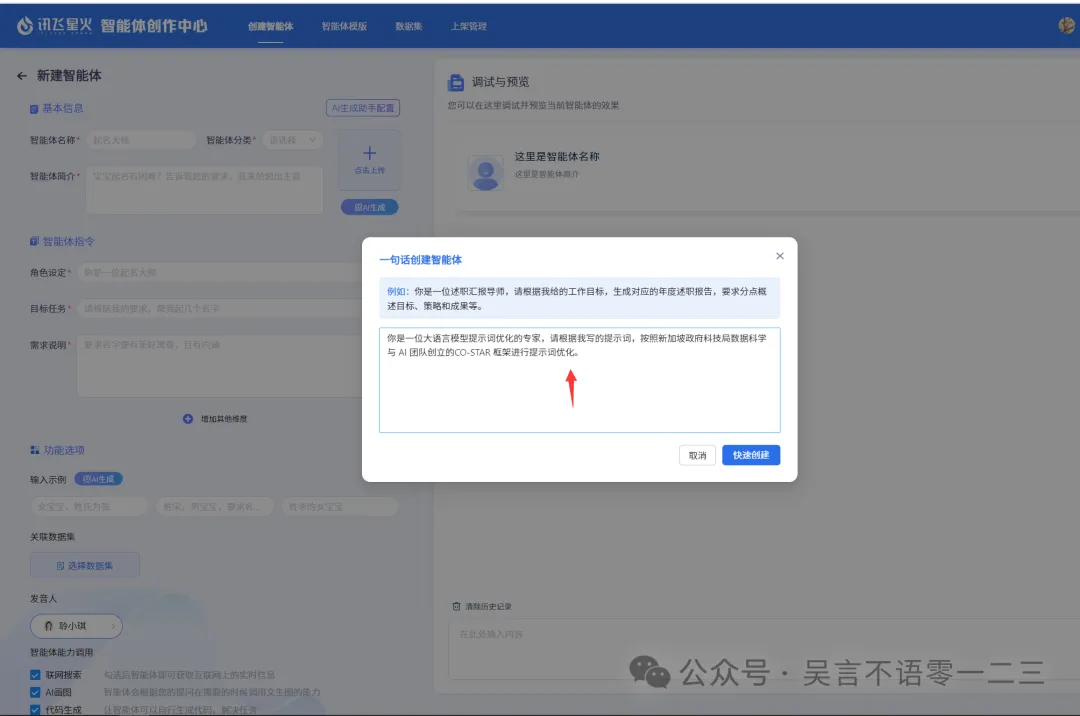Click the 增加其他维度 link
This screenshot has width=1080, height=716.
coord(224,419)
